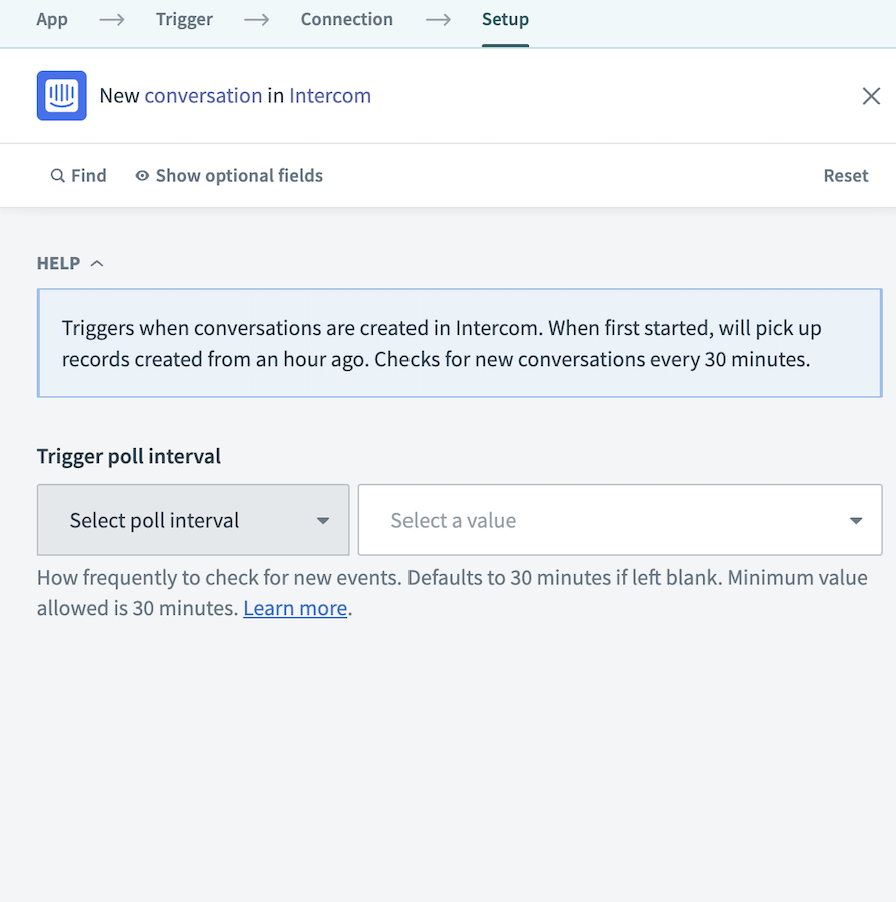Click Show optional fields
896x902 pixels.
point(239,175)
